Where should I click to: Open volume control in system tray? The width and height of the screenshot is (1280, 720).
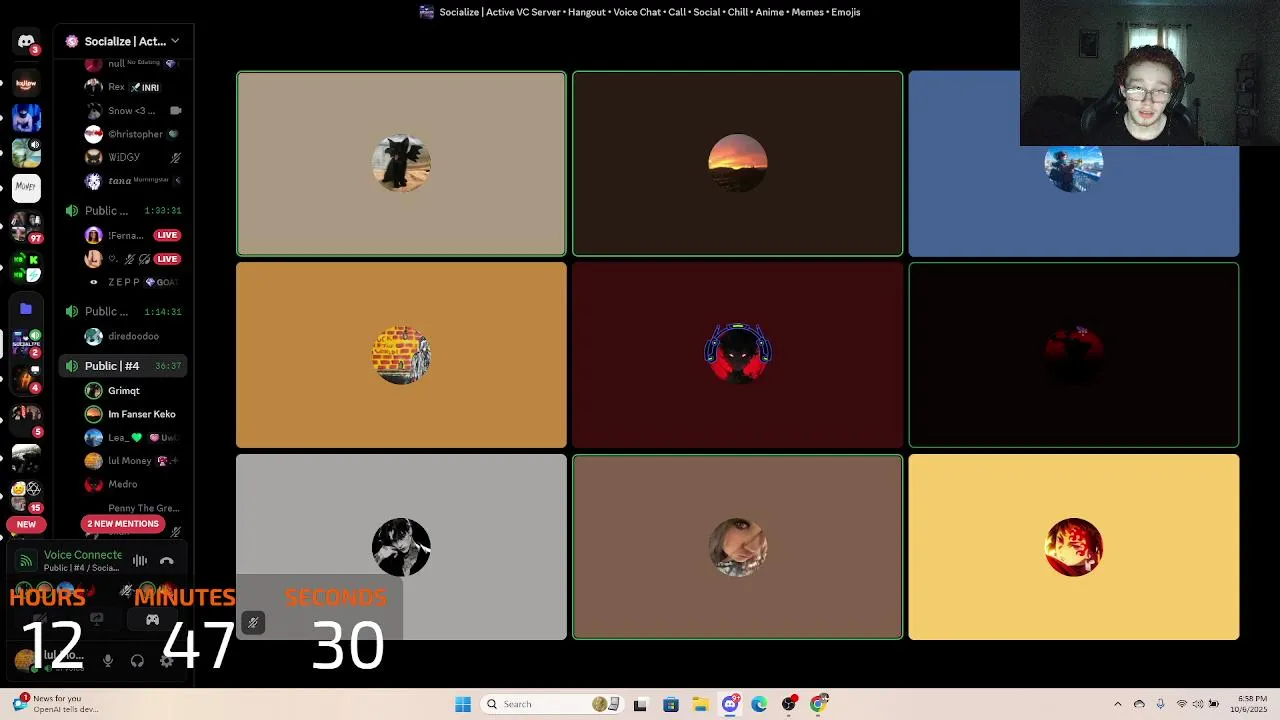click(x=1198, y=704)
